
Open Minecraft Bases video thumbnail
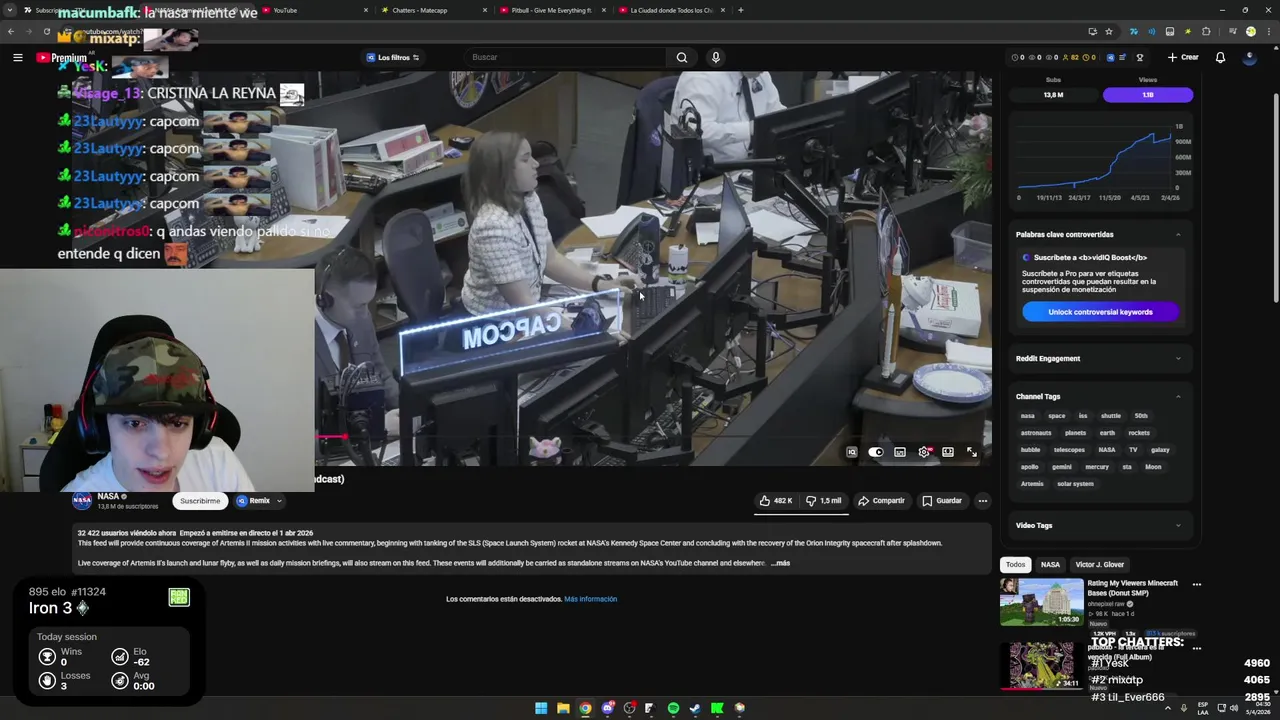coord(1041,602)
